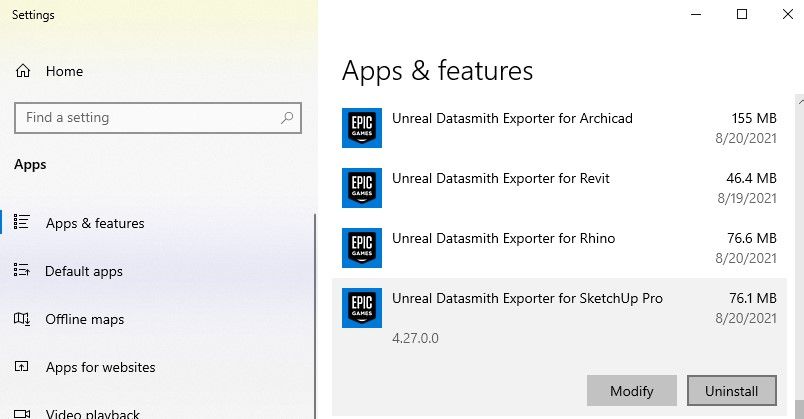Uninstall the SketchUp Pro exporter
The height and width of the screenshot is (419, 804).
(731, 391)
